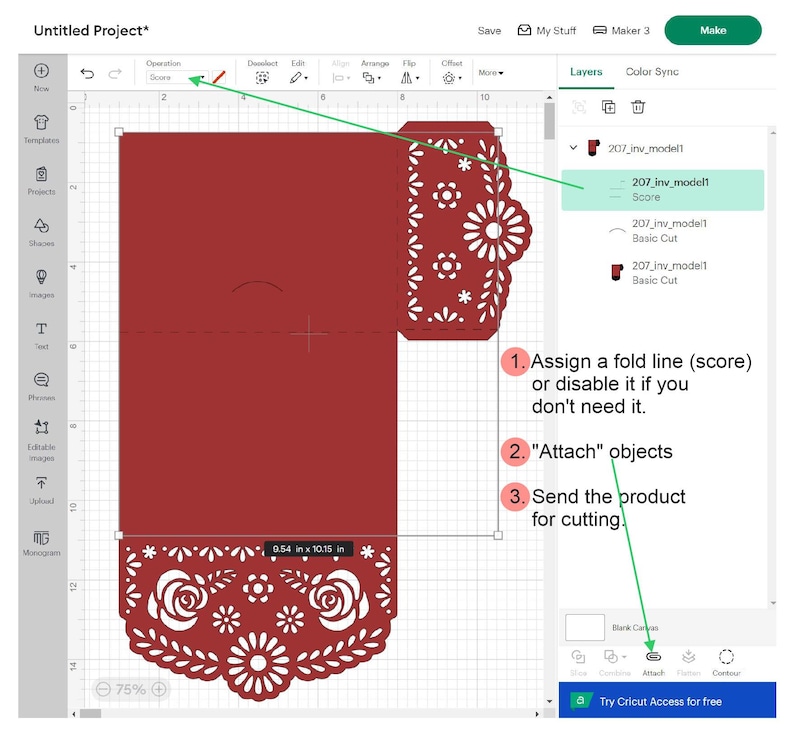Viewport: 794px width, 737px height.
Task: Open the Offset tool
Action: [452, 78]
